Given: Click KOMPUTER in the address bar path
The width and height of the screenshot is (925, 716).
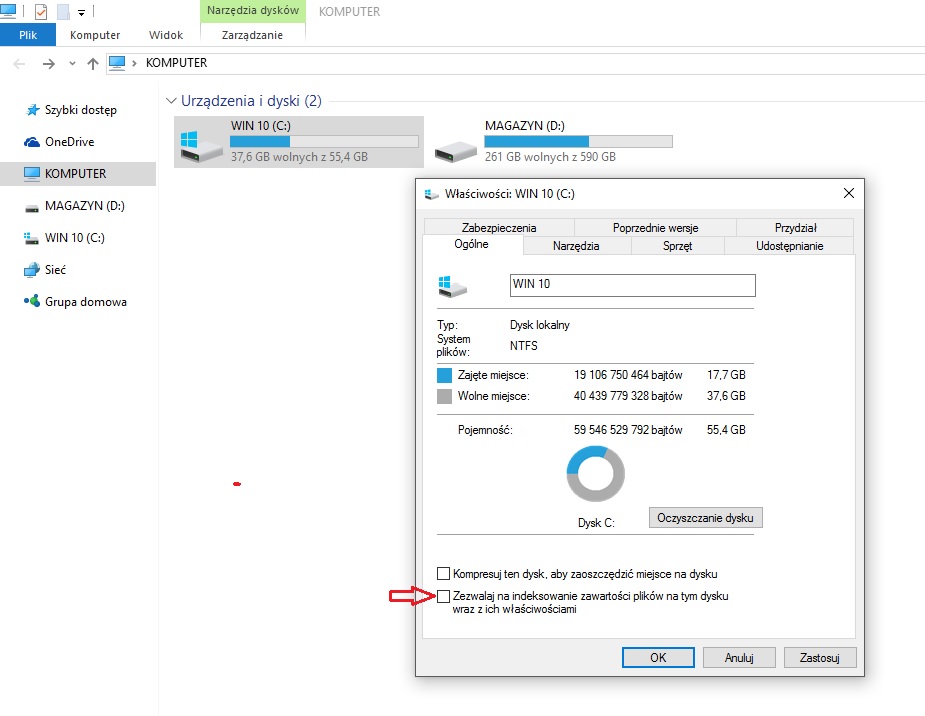Looking at the screenshot, I should coord(176,63).
